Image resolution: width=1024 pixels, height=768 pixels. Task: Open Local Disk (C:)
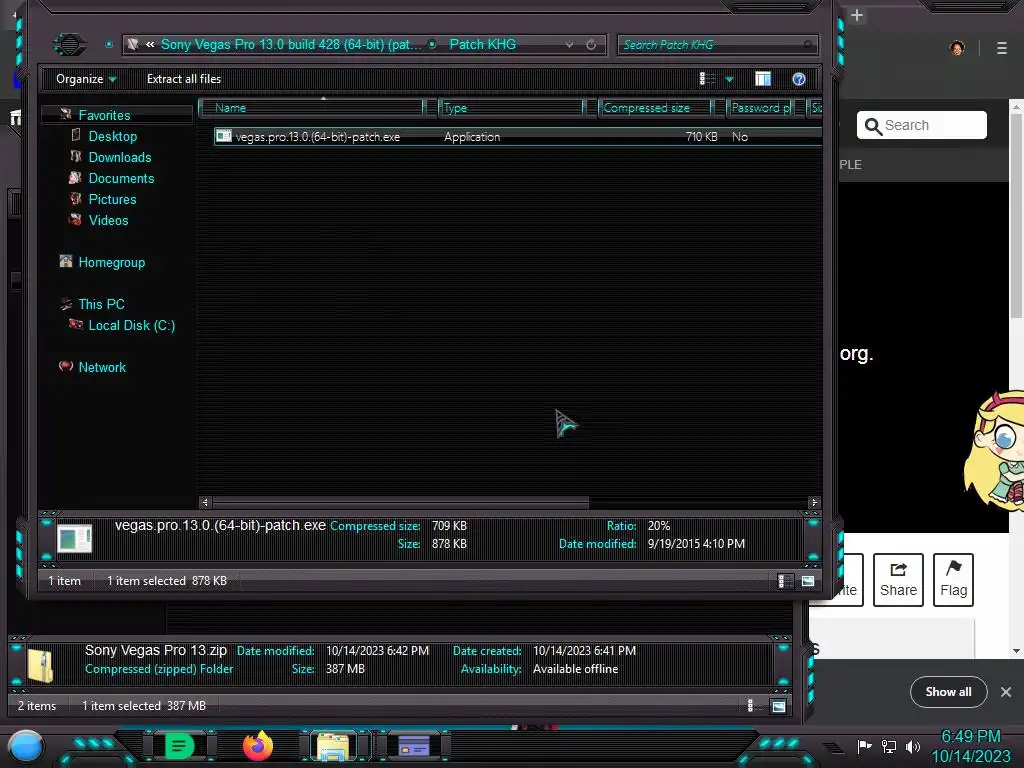coord(131,325)
